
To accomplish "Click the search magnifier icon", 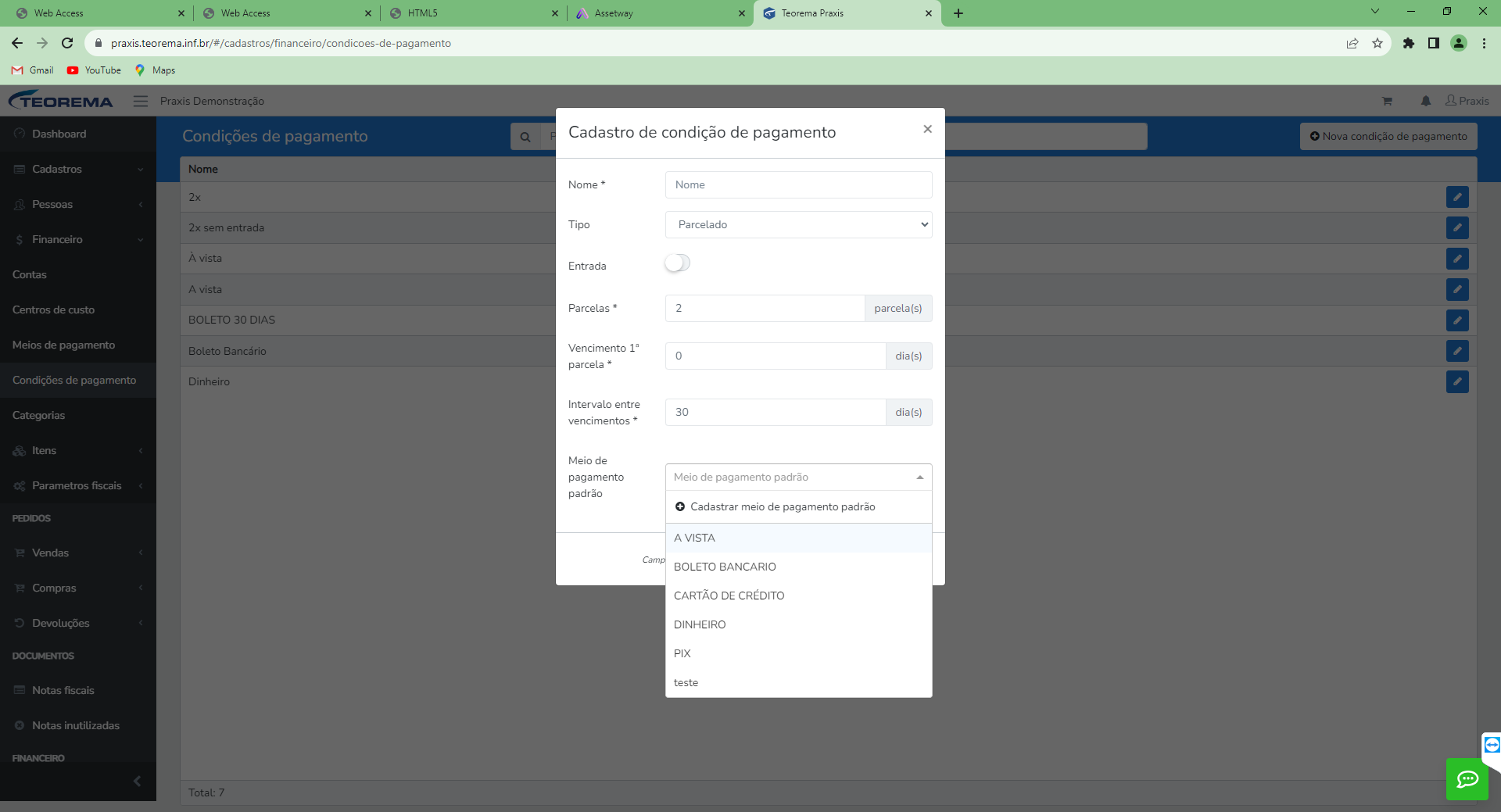I will (x=525, y=136).
